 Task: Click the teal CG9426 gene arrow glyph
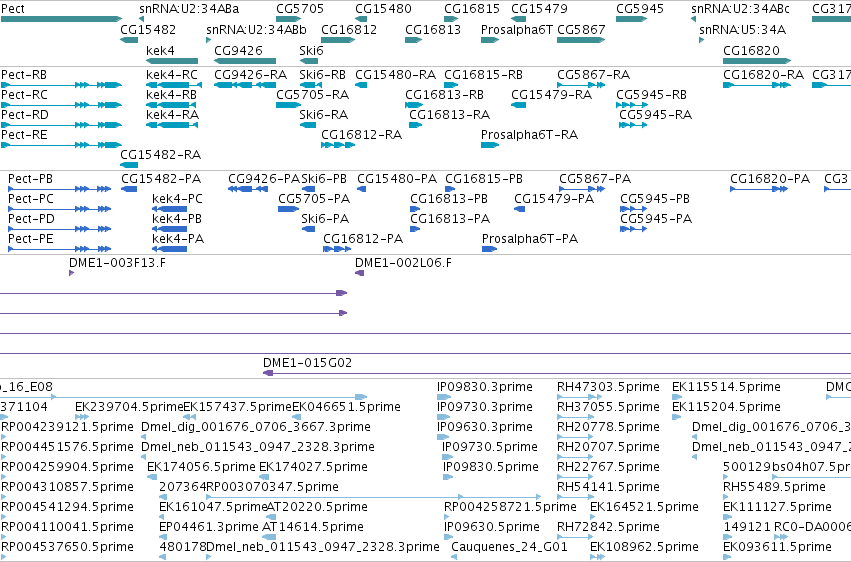tap(245, 61)
